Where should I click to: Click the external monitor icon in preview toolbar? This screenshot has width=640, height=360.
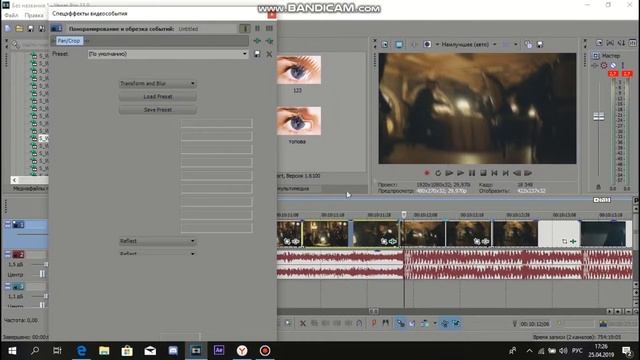[x=399, y=44]
